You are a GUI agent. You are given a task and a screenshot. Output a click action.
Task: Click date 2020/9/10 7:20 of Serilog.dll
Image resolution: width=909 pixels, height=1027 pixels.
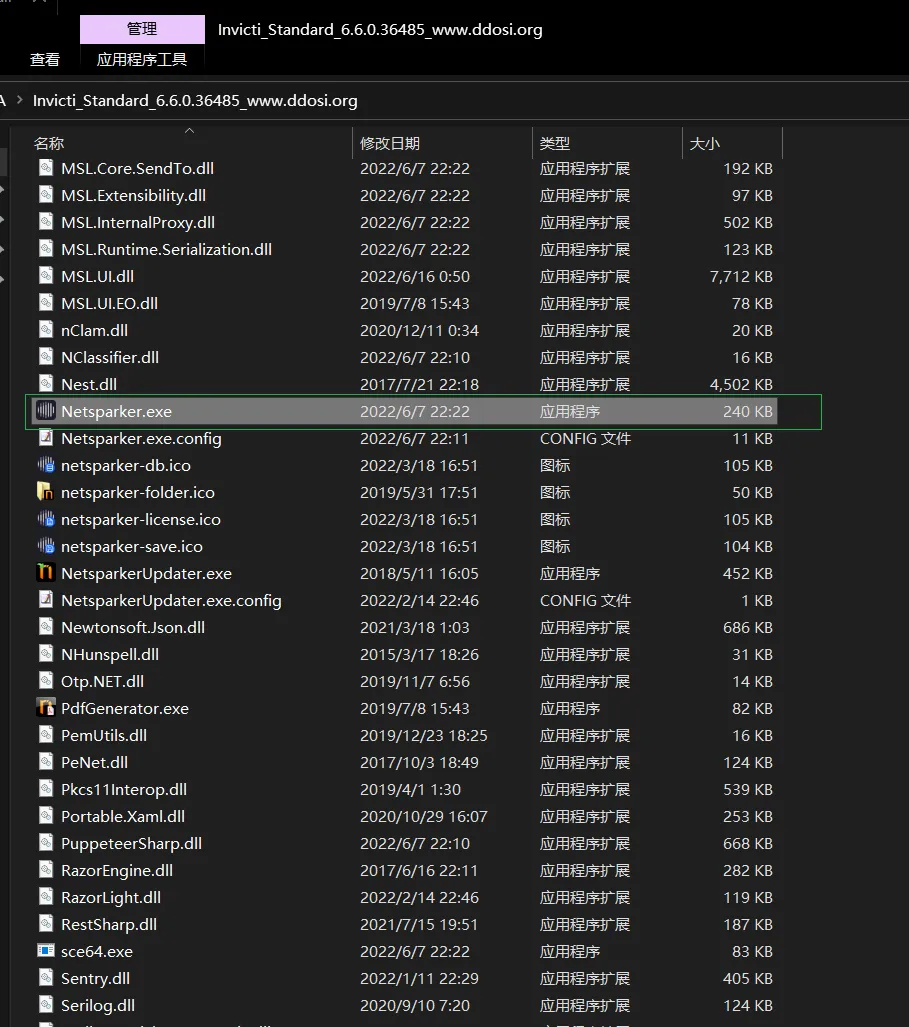[415, 1005]
